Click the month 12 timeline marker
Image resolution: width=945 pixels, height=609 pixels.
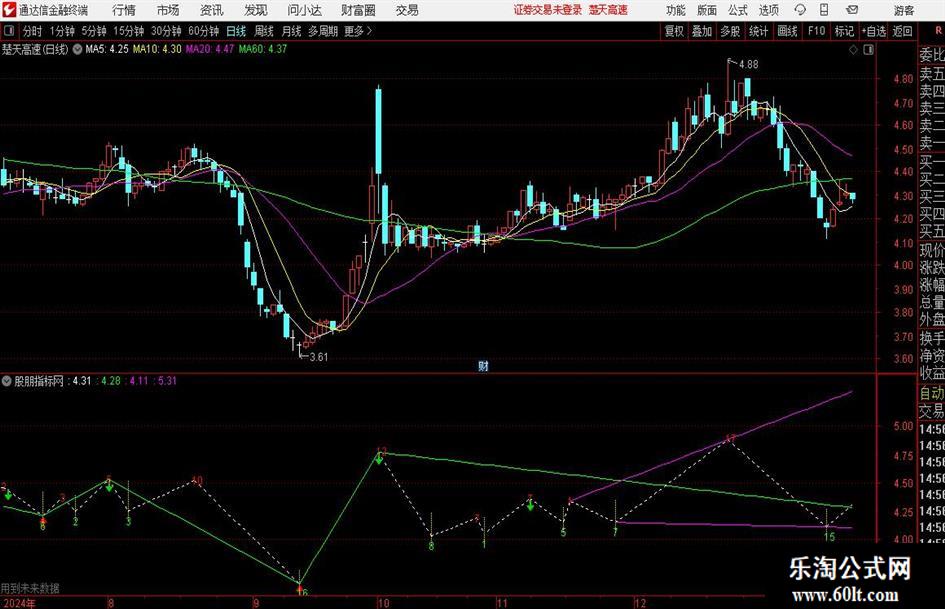point(639,603)
